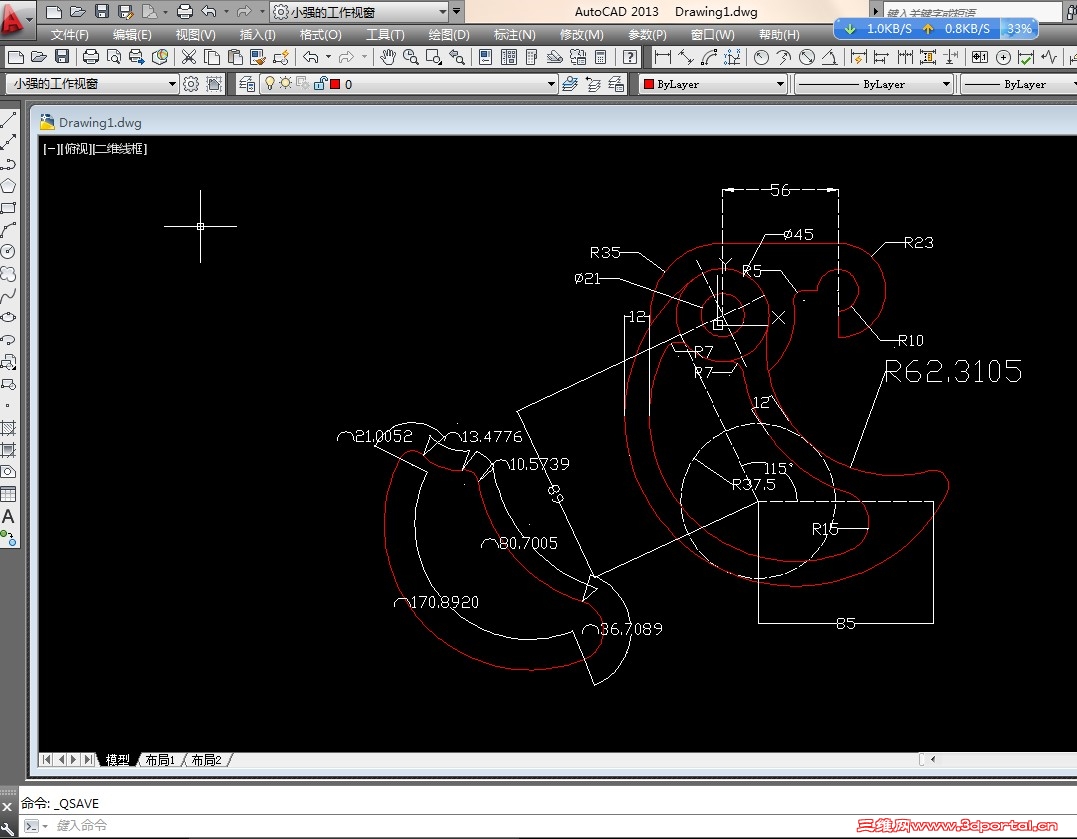Toggle layer 0 lock padlock icon

[319, 83]
